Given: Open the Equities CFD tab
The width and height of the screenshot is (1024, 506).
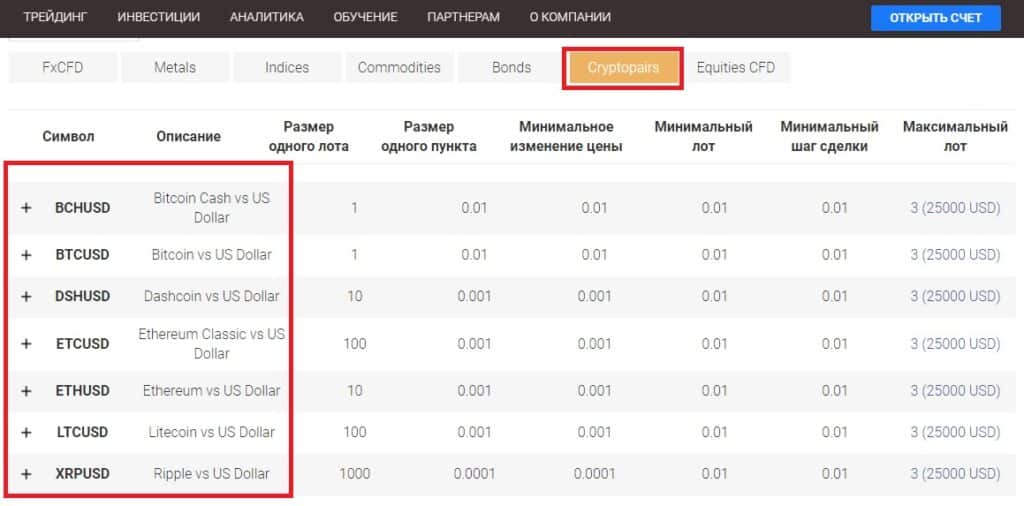Looking at the screenshot, I should [x=735, y=68].
